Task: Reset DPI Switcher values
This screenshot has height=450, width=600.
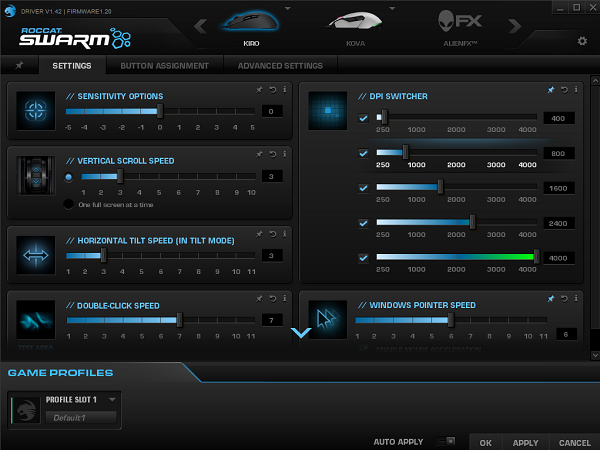Action: coord(564,90)
